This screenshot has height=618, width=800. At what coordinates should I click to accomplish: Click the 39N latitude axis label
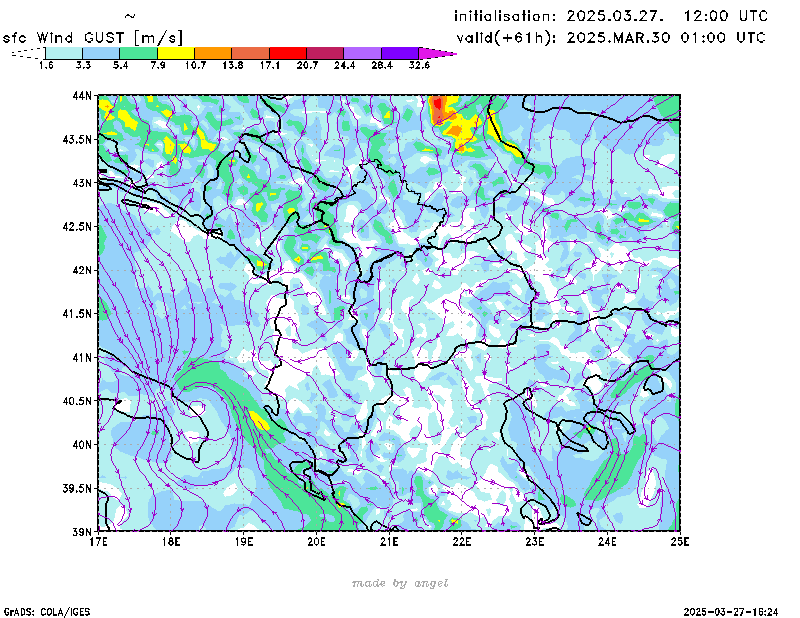click(x=82, y=531)
